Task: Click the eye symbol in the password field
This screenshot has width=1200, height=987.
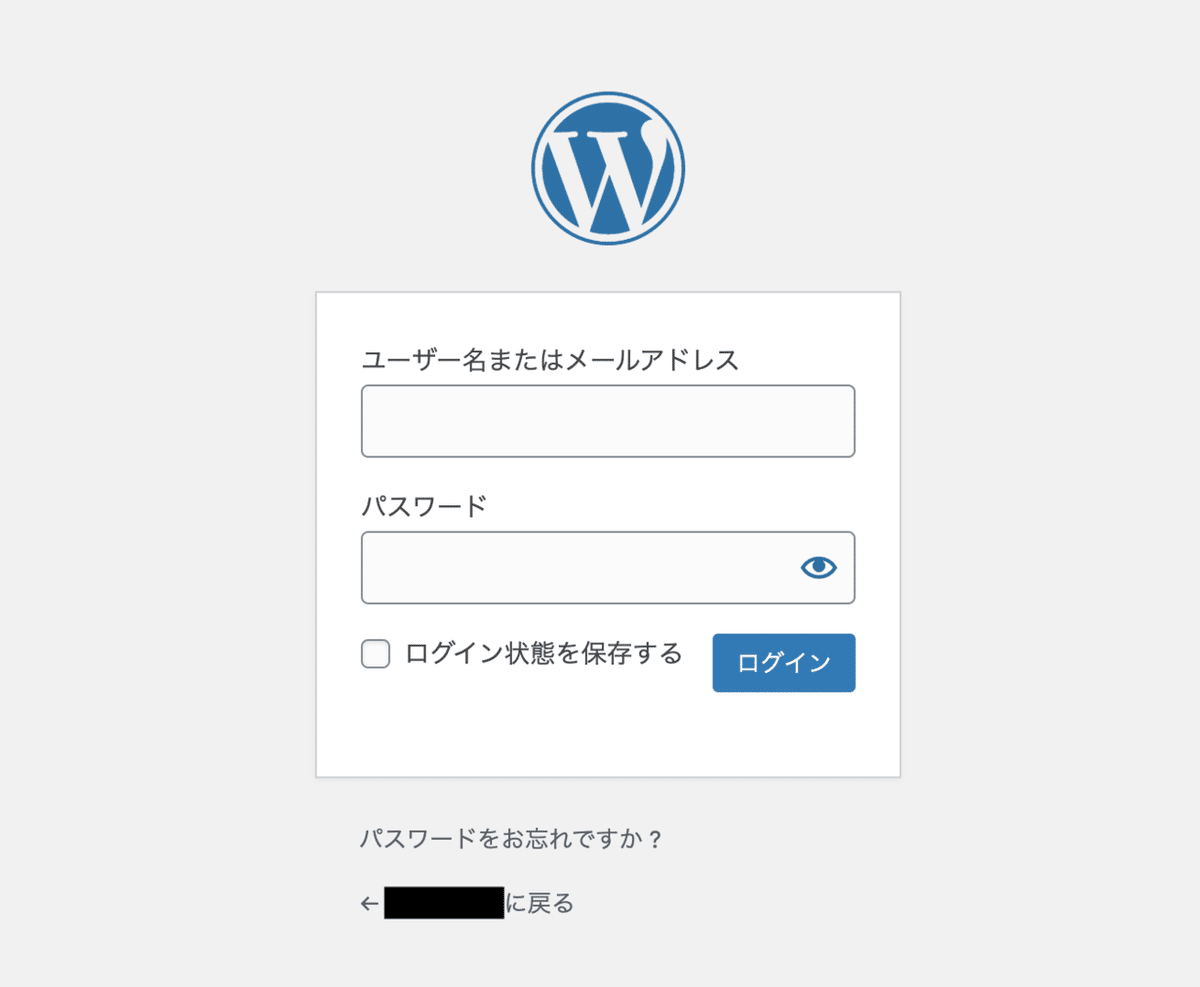Action: (x=818, y=567)
